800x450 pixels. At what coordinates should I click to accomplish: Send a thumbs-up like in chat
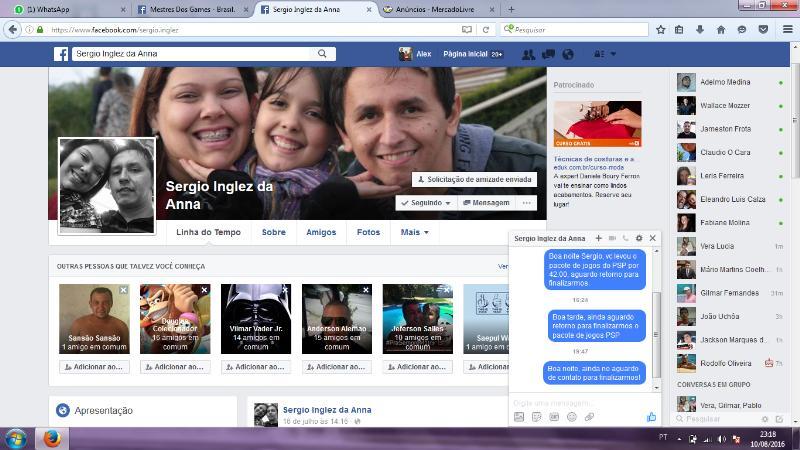(x=651, y=416)
